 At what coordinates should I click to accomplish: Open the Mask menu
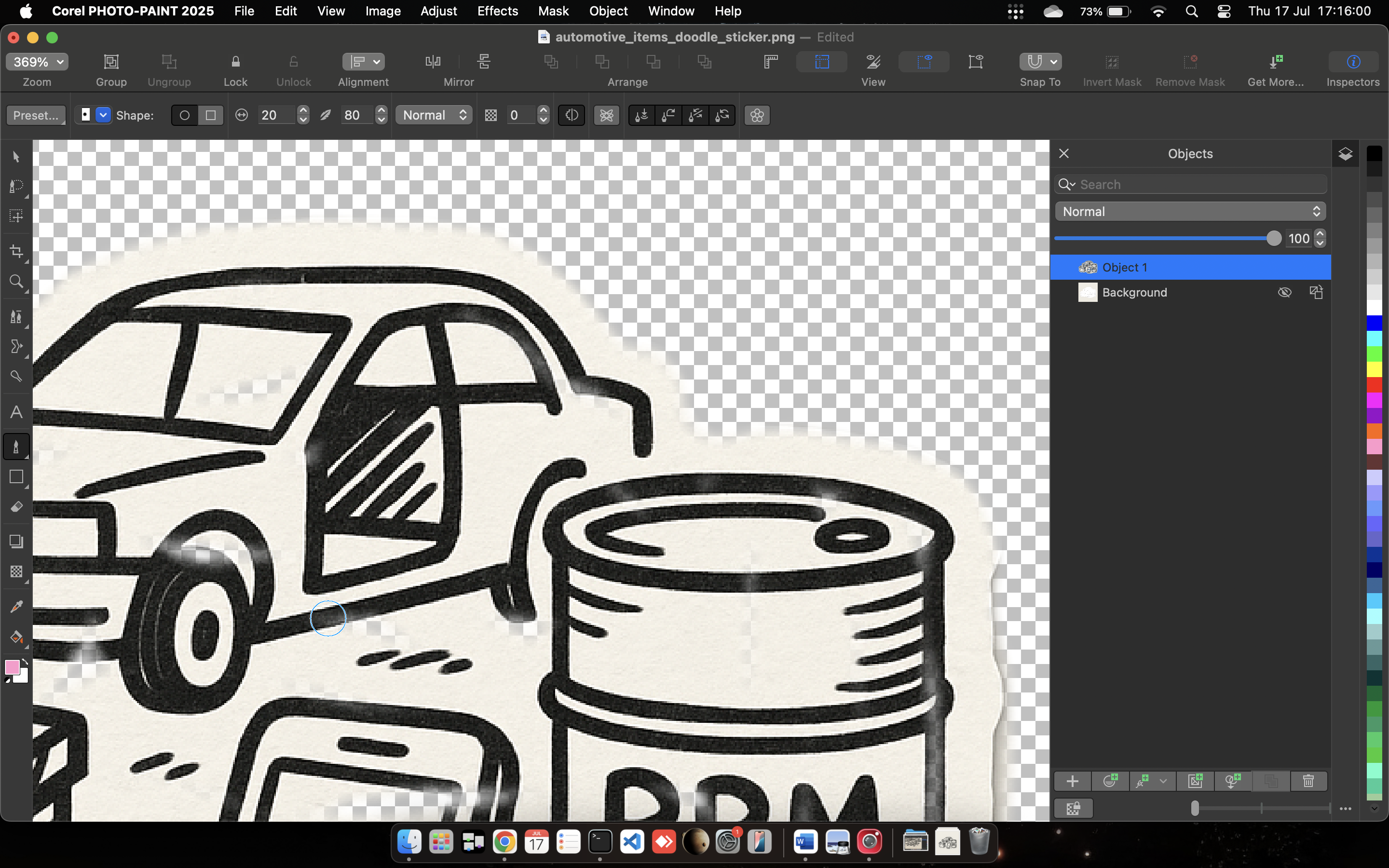553,11
